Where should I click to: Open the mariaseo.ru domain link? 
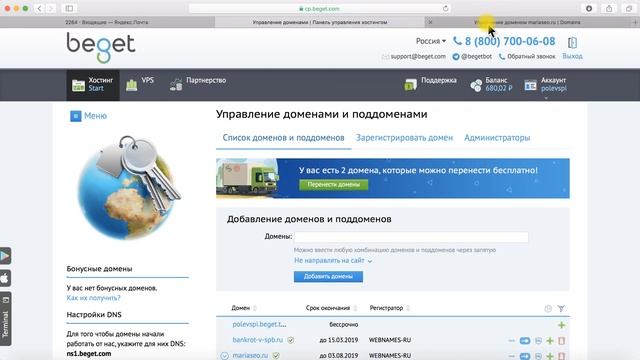click(250, 356)
